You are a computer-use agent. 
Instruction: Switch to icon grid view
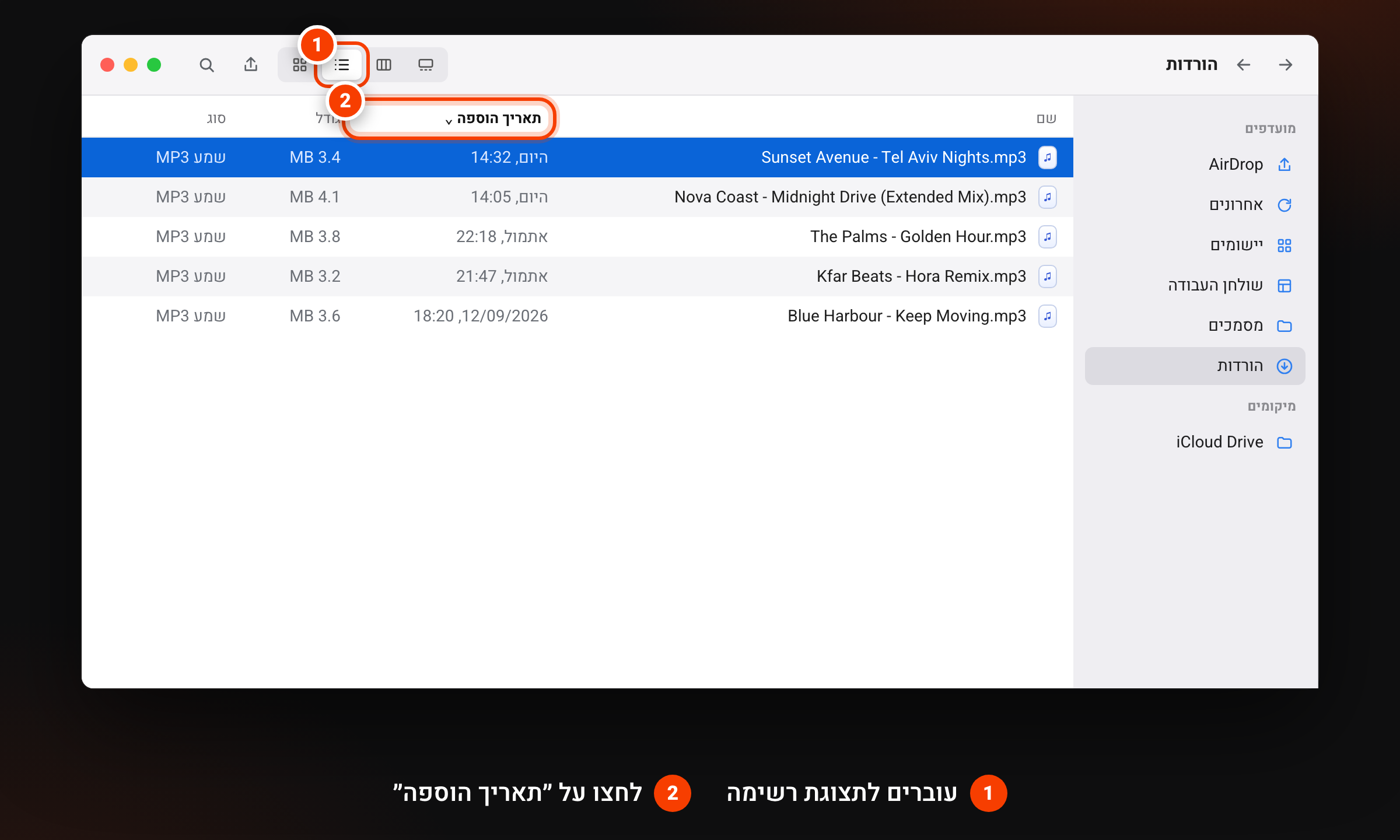point(300,65)
